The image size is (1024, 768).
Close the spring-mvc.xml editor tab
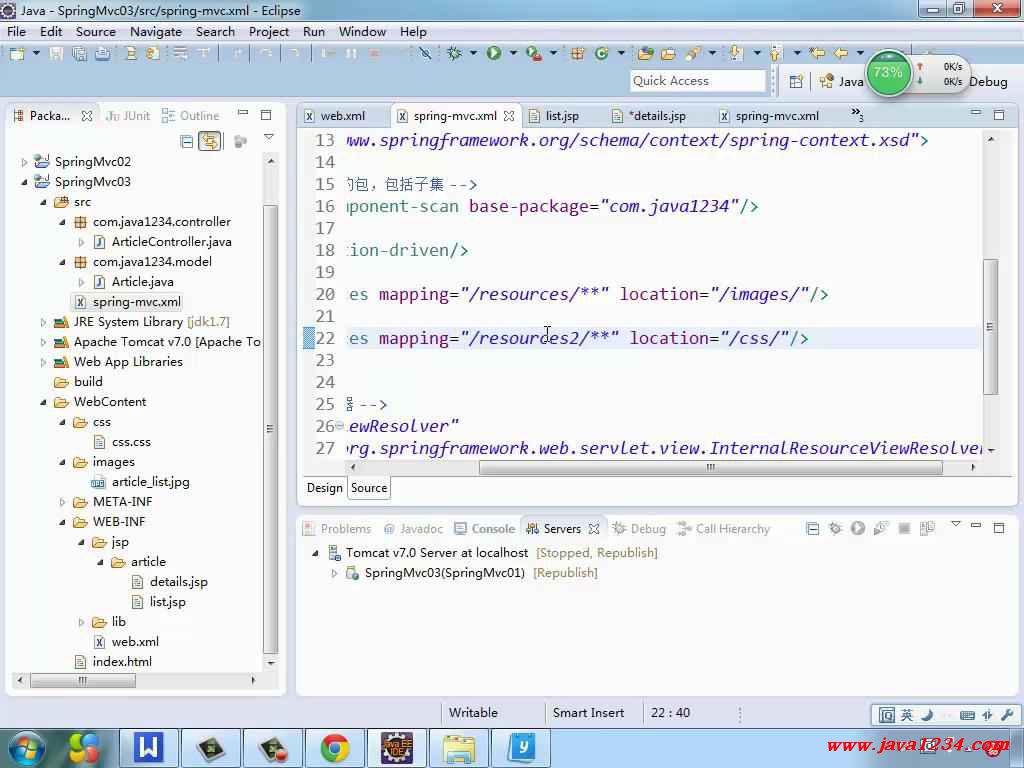(509, 116)
